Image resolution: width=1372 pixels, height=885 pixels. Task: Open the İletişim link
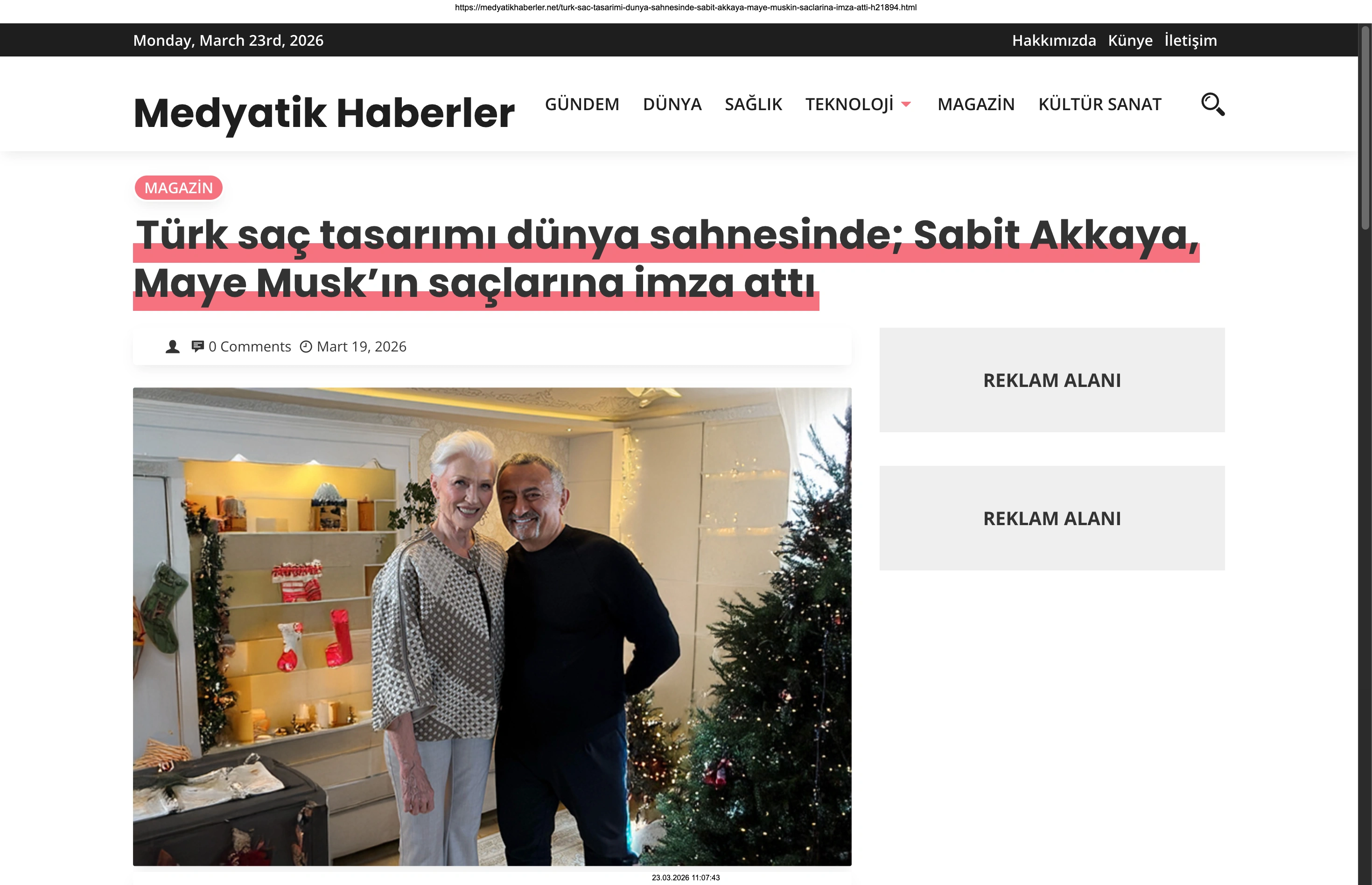pyautogui.click(x=1190, y=40)
